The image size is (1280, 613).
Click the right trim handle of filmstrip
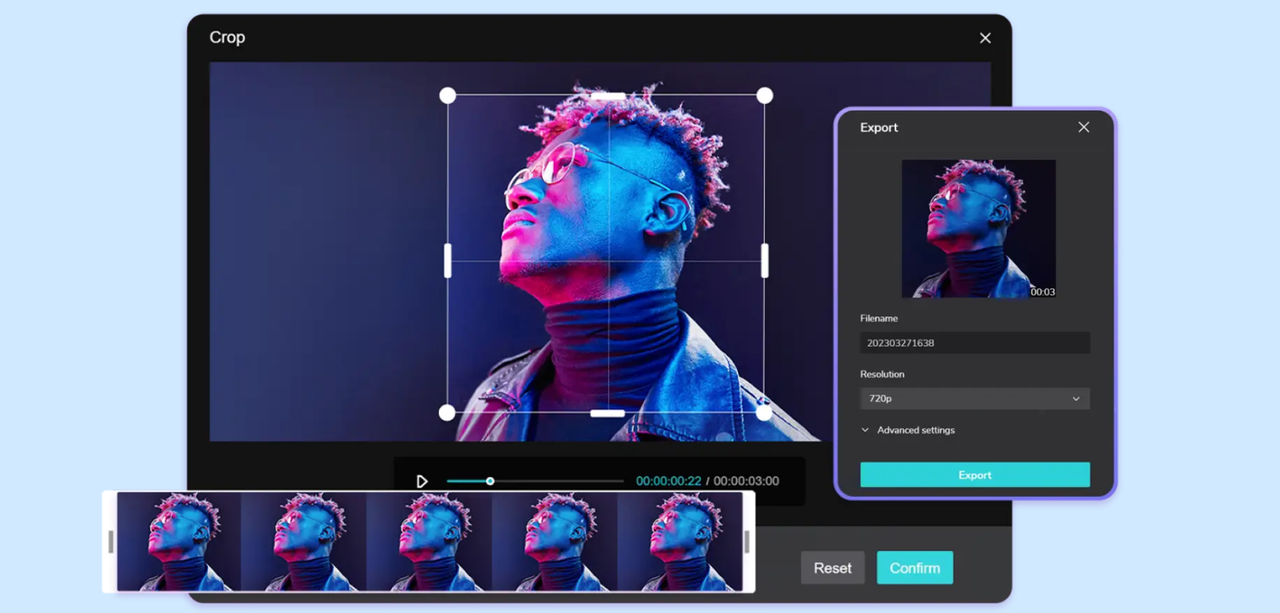point(747,541)
